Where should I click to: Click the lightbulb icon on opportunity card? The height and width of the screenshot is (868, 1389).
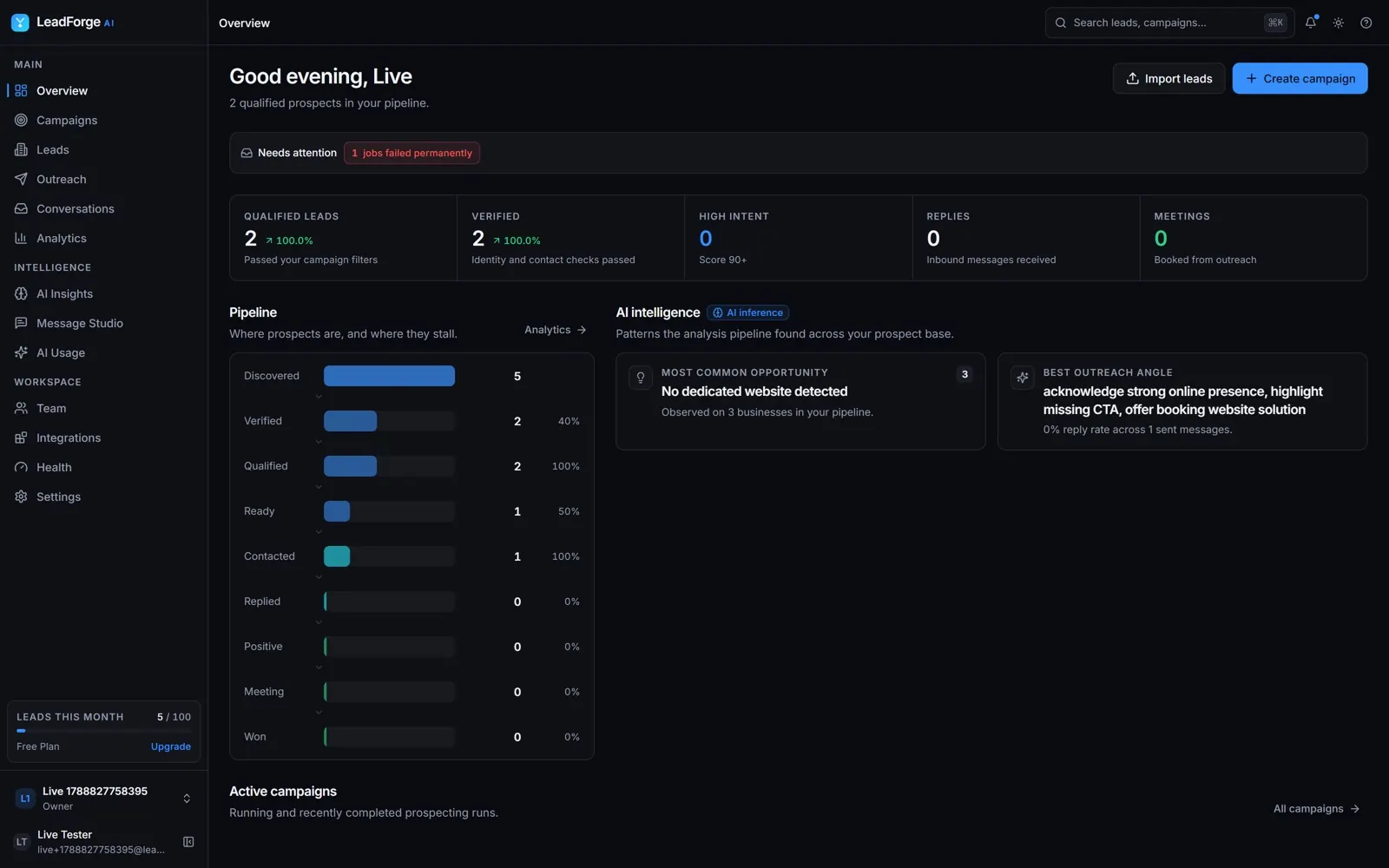[x=641, y=377]
